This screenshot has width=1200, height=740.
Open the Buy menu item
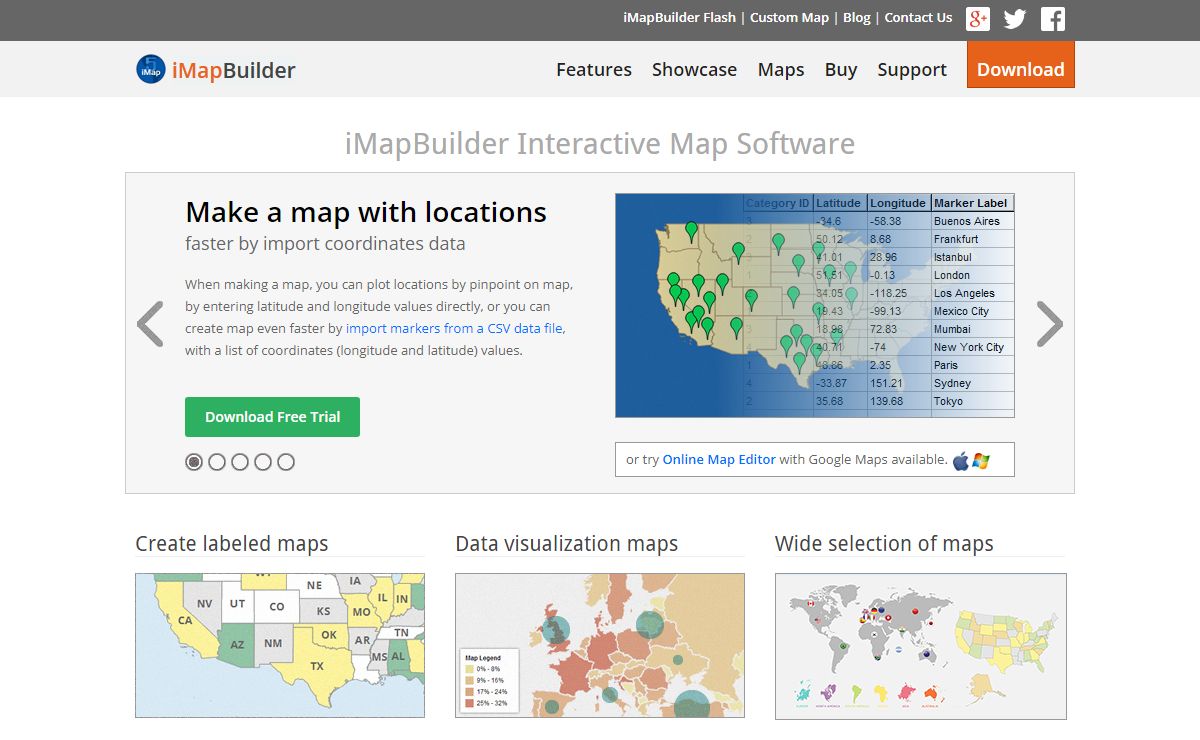pos(841,70)
